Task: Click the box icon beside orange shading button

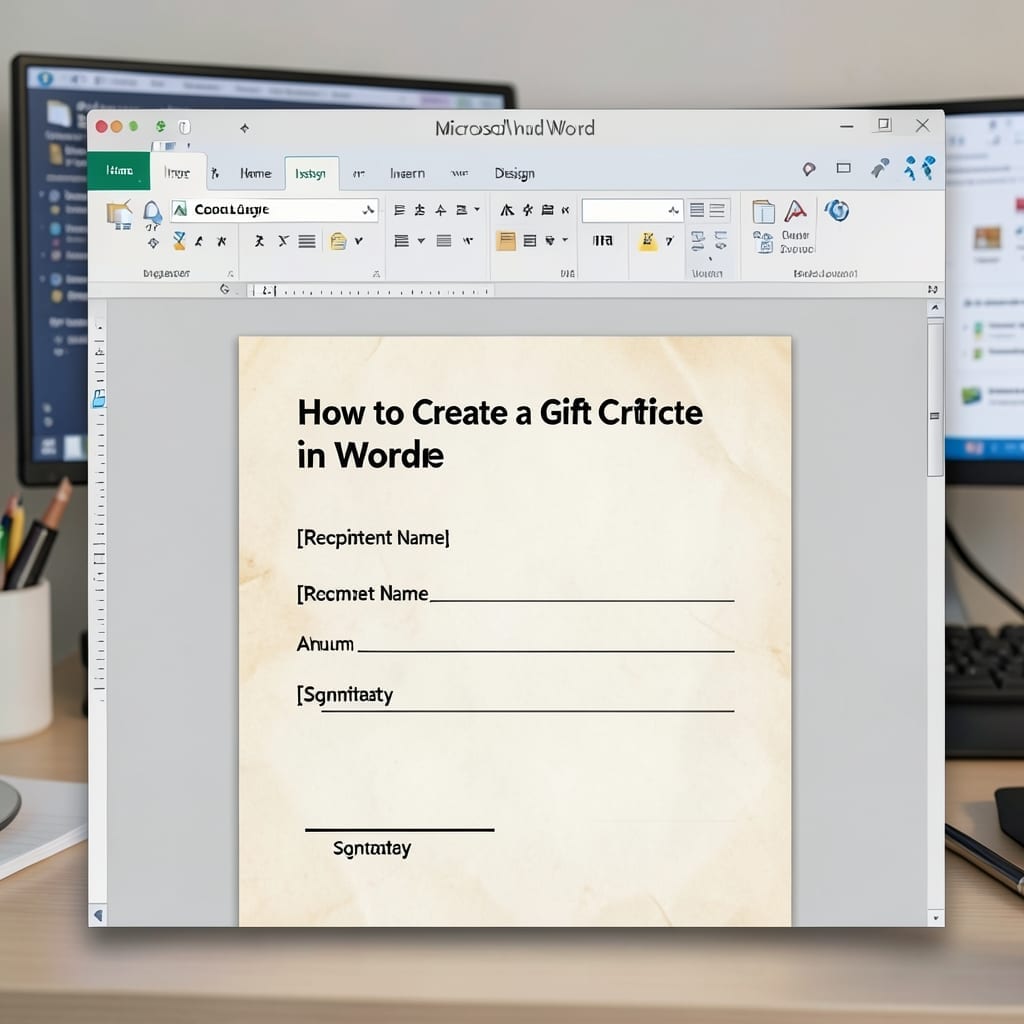Action: tap(530, 241)
